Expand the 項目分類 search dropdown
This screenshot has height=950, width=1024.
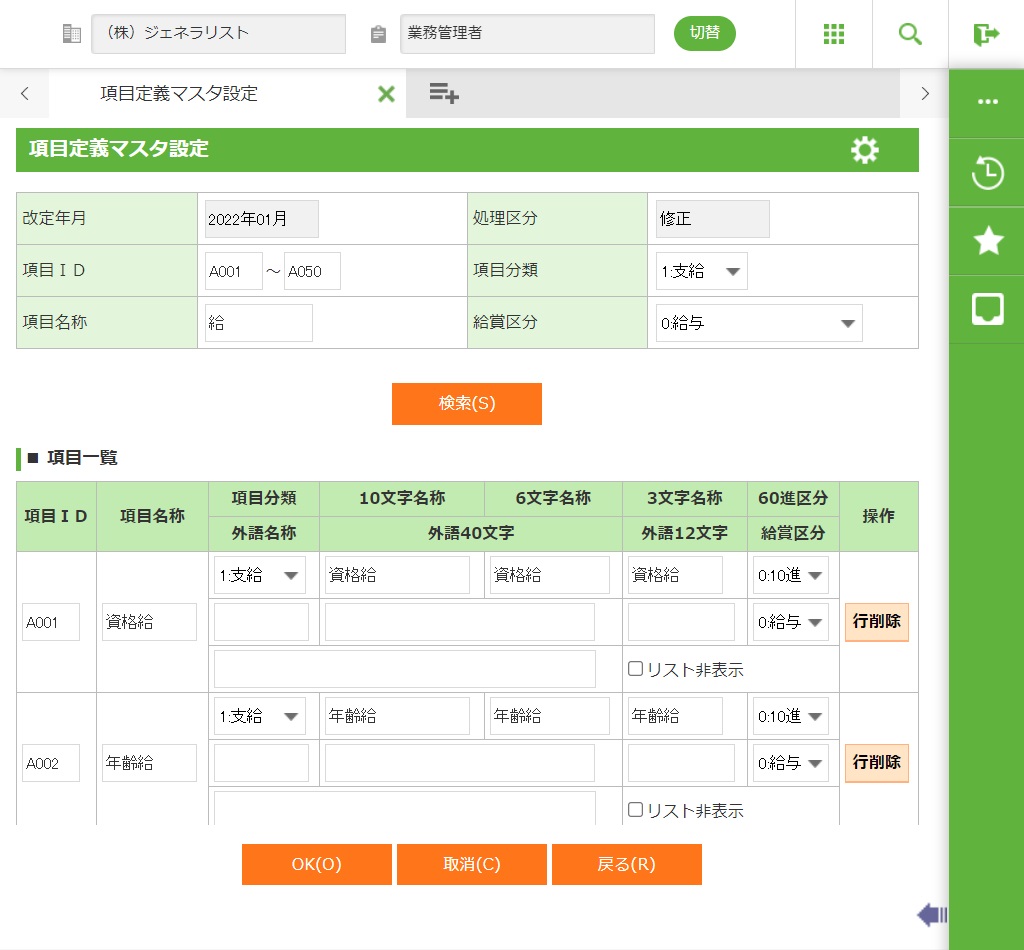(702, 271)
